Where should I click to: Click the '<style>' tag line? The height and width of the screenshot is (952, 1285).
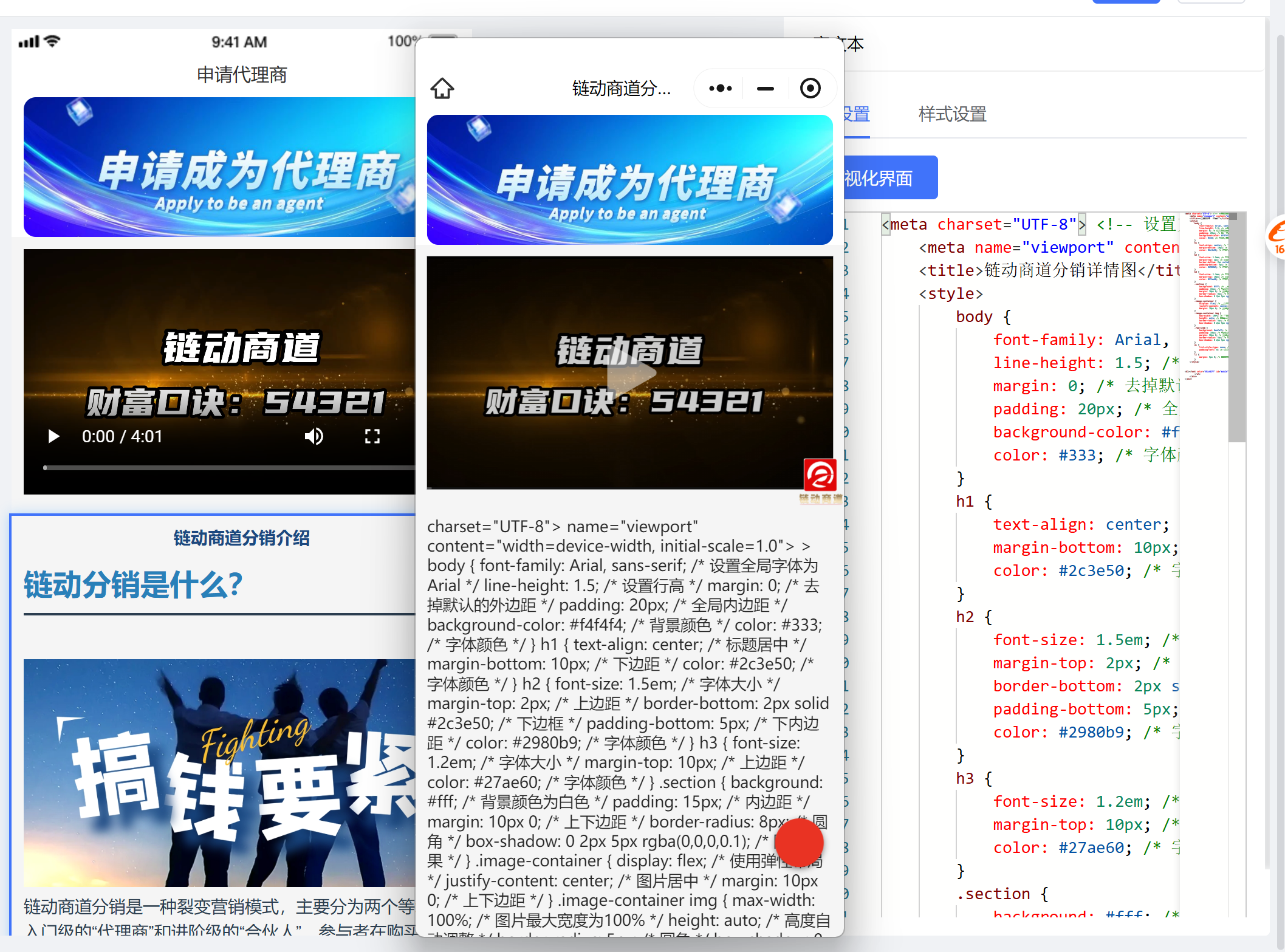click(951, 293)
